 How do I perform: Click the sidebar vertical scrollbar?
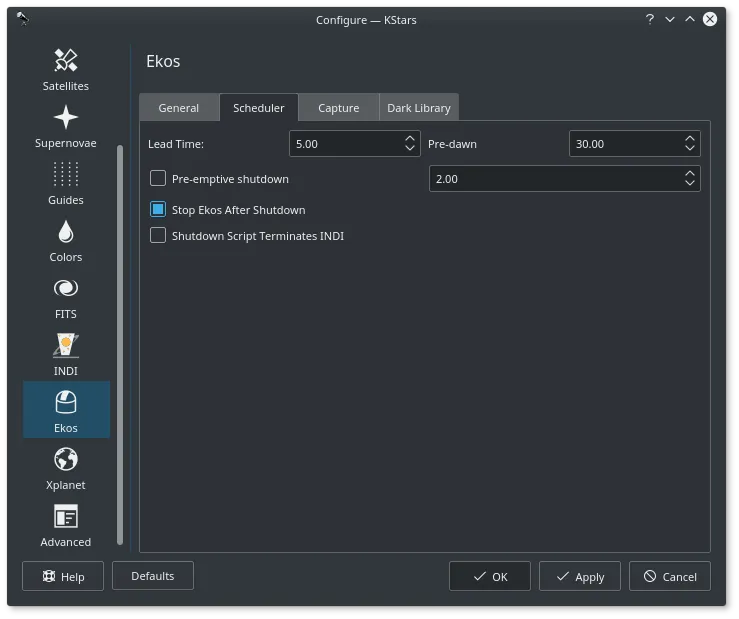click(x=120, y=344)
